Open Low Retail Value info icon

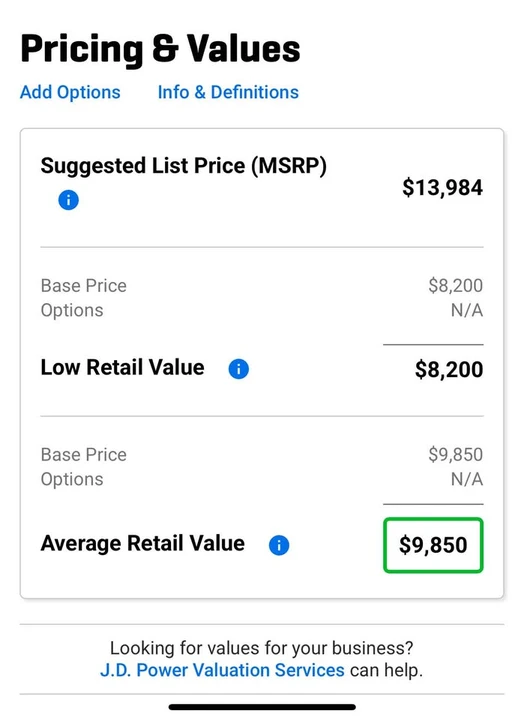239,369
